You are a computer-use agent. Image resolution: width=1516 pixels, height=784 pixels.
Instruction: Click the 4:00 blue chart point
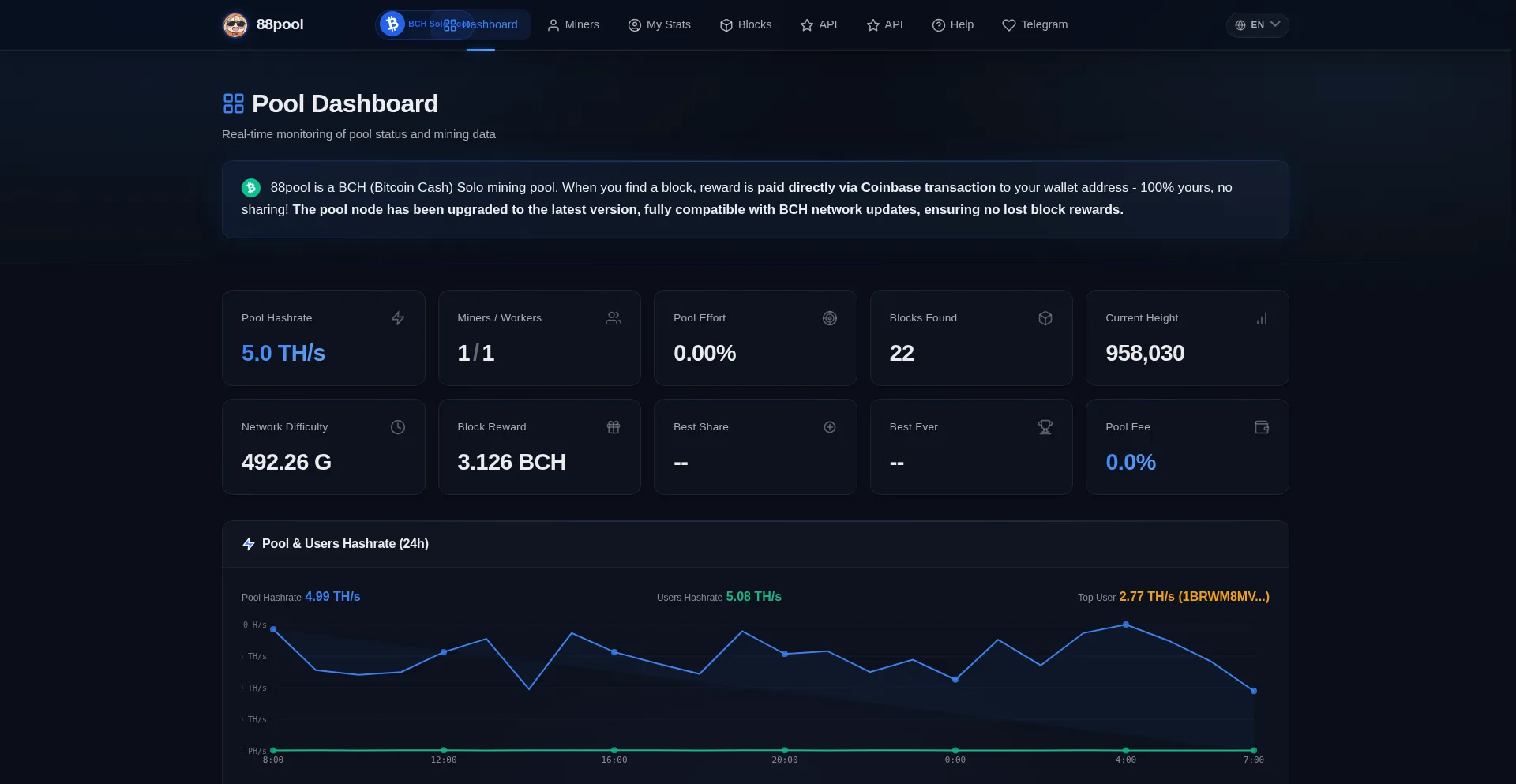pyautogui.click(x=1126, y=625)
